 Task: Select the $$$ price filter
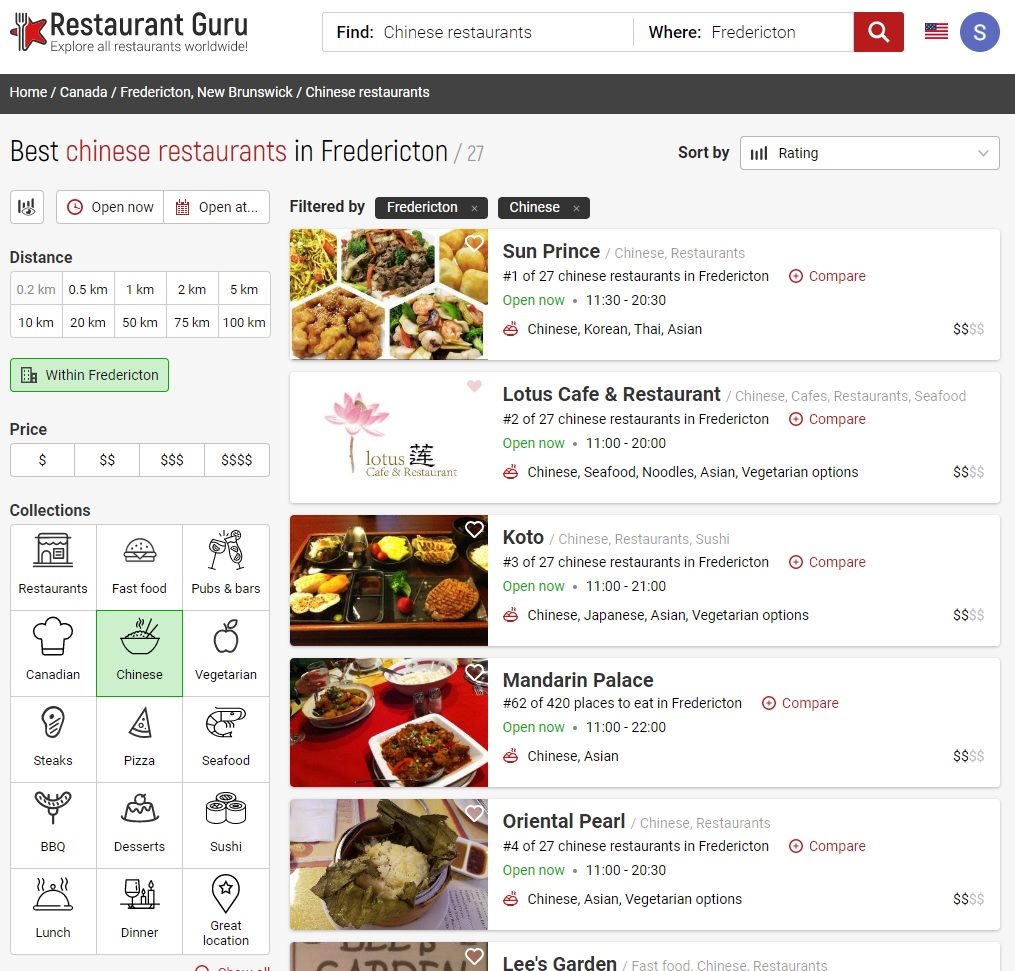[172, 460]
